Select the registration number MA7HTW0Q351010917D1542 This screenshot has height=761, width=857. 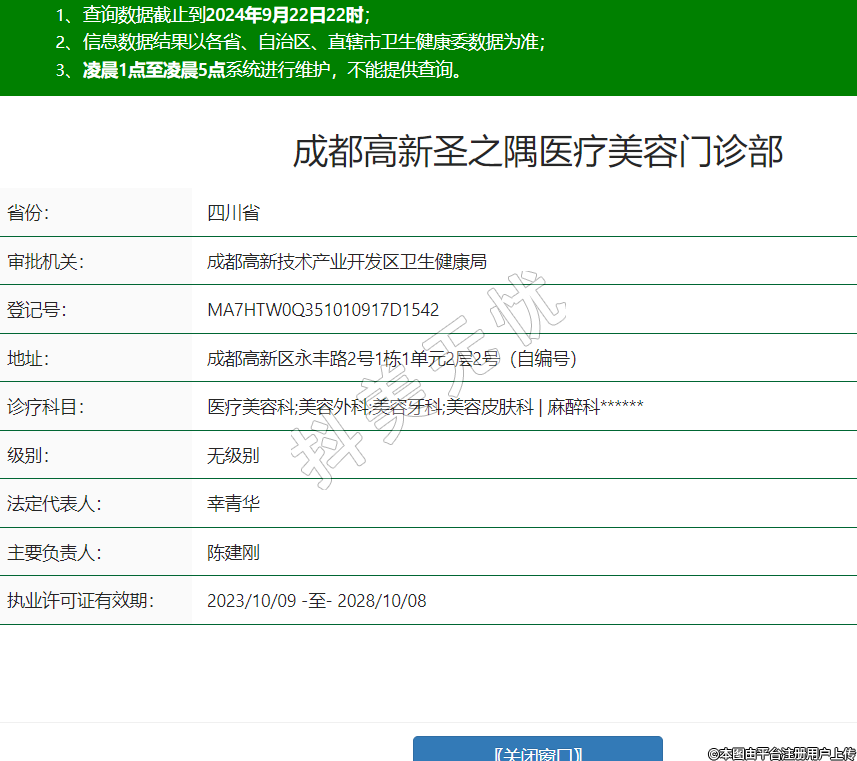click(323, 310)
